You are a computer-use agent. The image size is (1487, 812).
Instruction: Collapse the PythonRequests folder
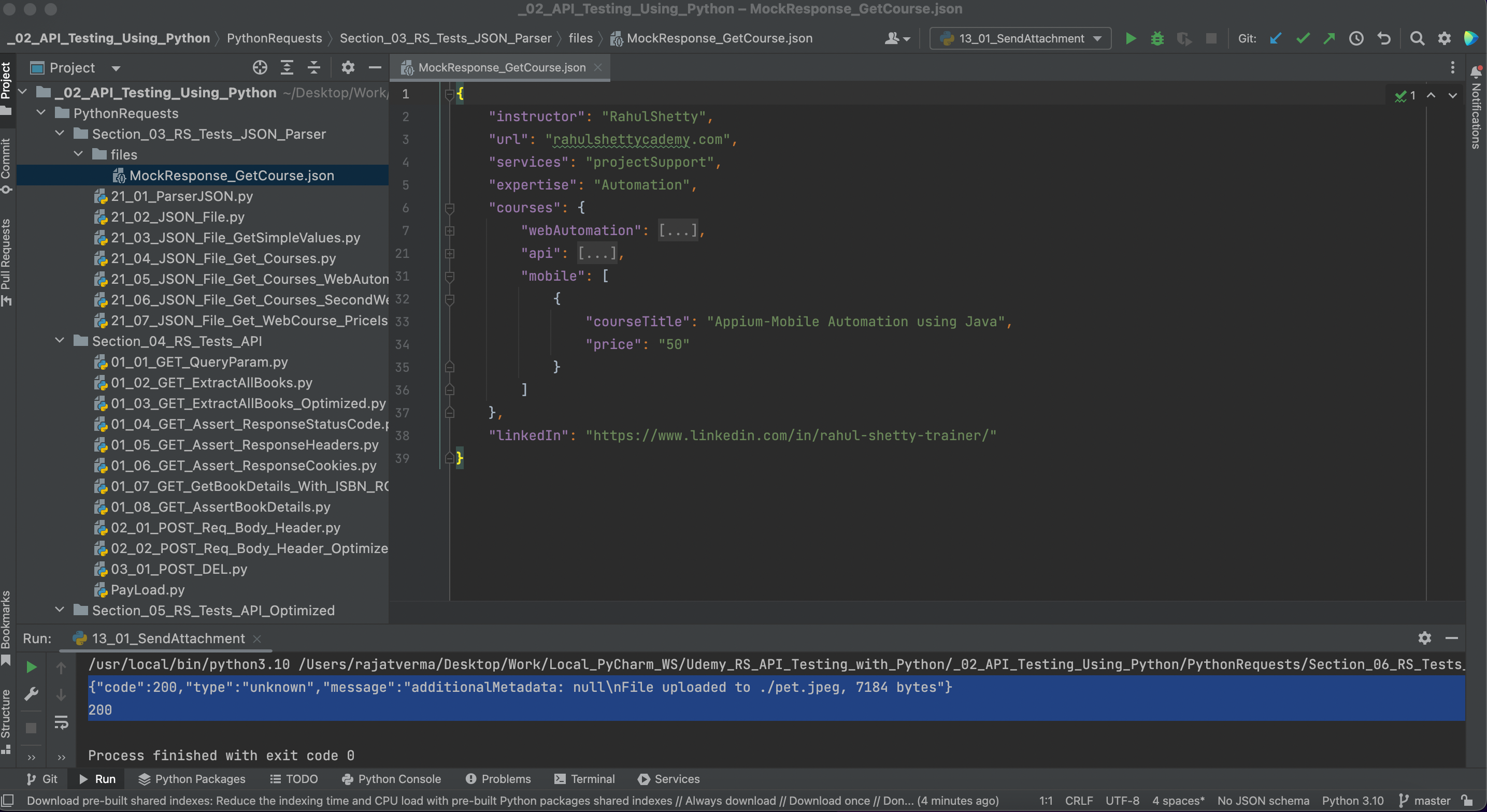click(x=41, y=113)
